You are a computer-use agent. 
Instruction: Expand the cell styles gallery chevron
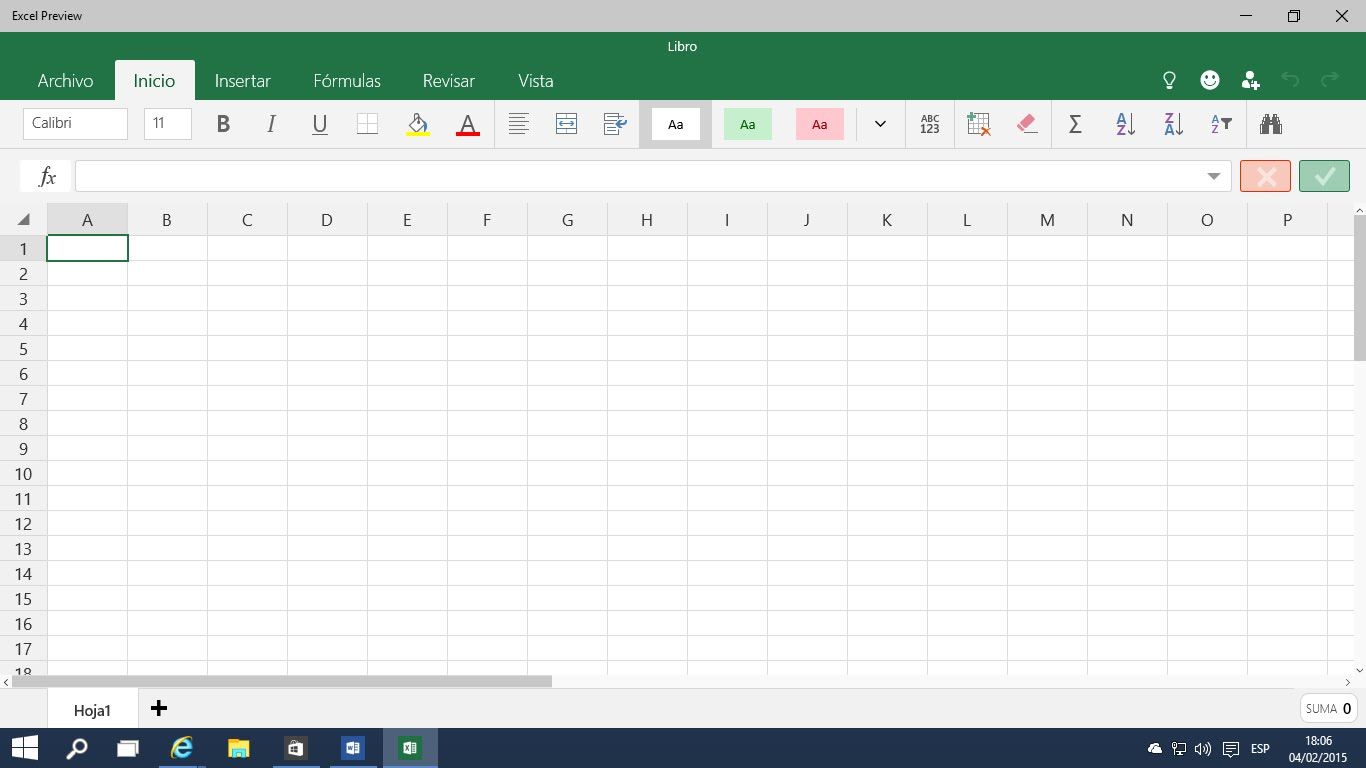click(880, 124)
